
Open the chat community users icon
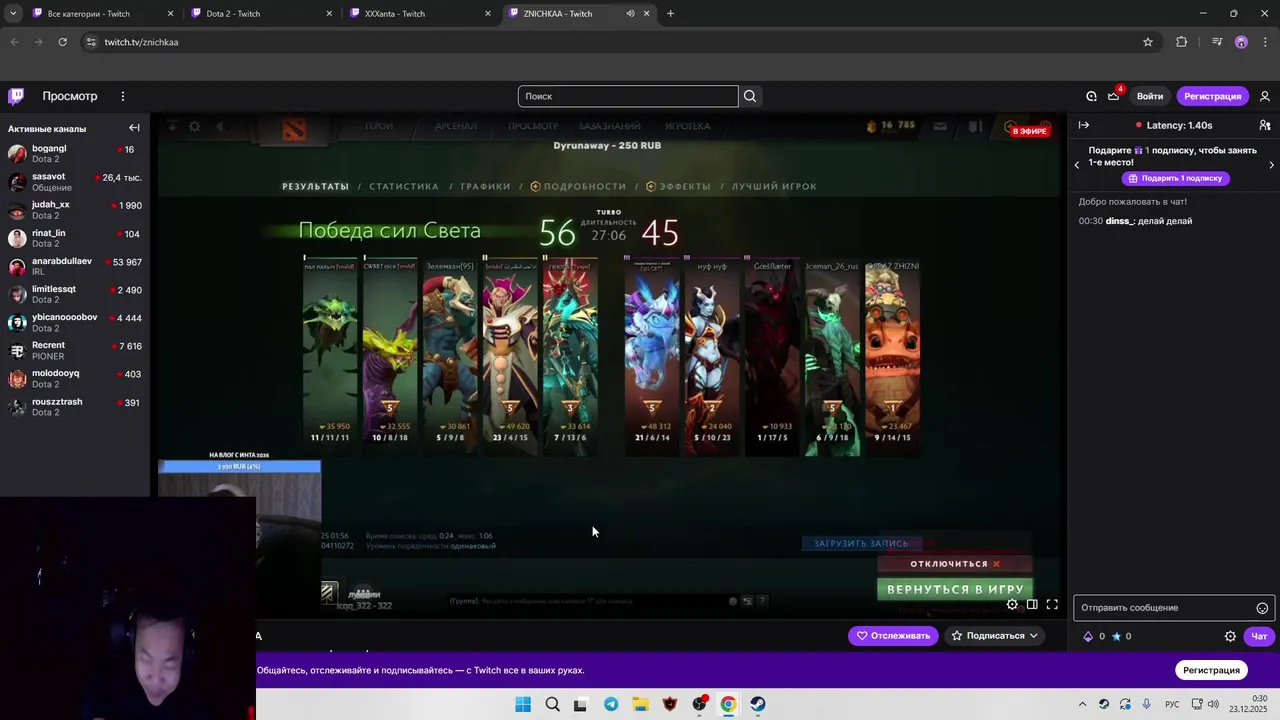click(x=1265, y=125)
